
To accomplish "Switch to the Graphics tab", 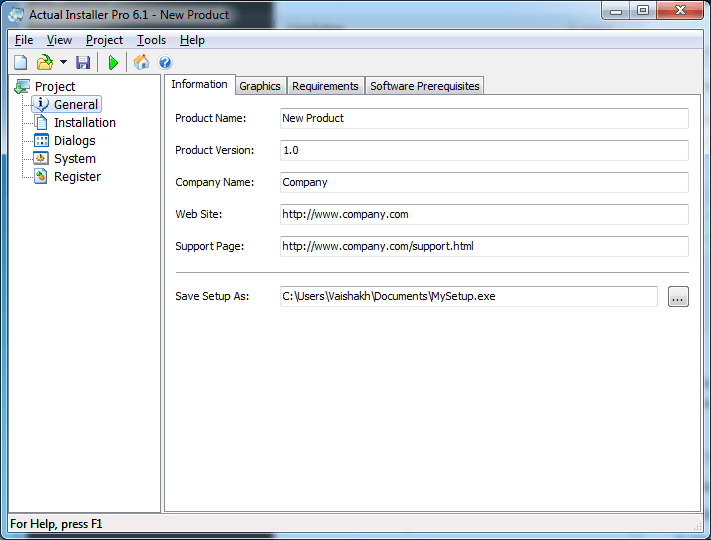I will (260, 86).
